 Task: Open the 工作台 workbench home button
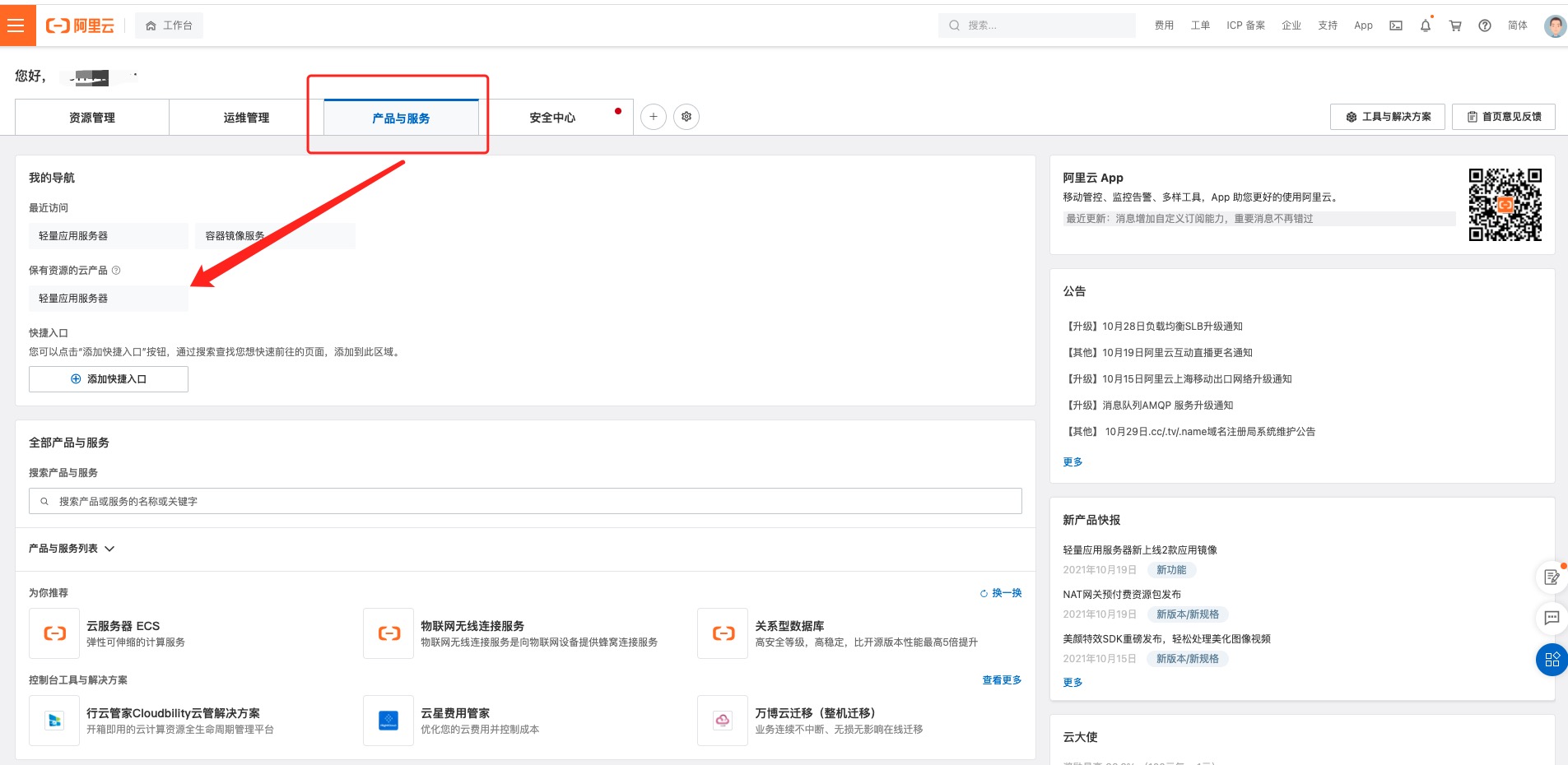169,25
